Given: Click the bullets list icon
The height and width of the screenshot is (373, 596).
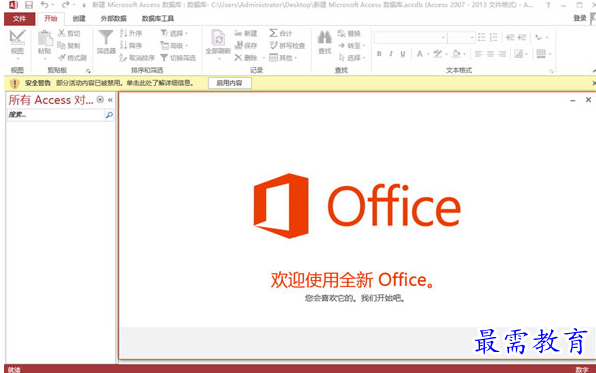Looking at the screenshot, I should (x=482, y=37).
